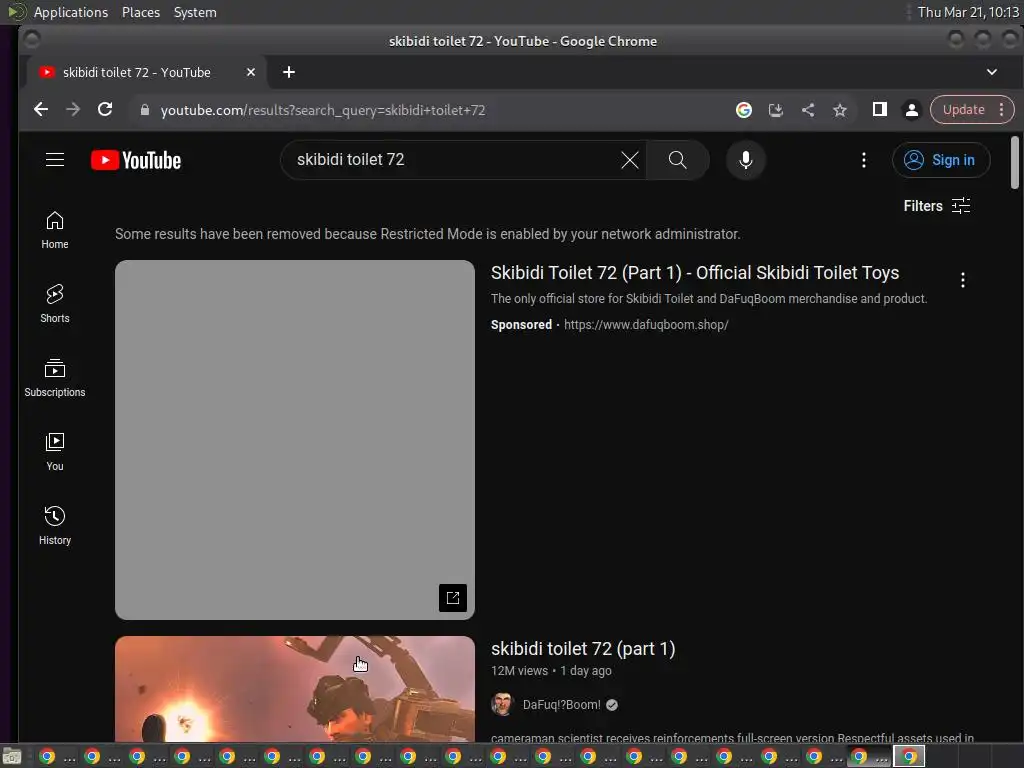Go back with the browser back arrow
Image resolution: width=1024 pixels, height=768 pixels.
click(40, 110)
